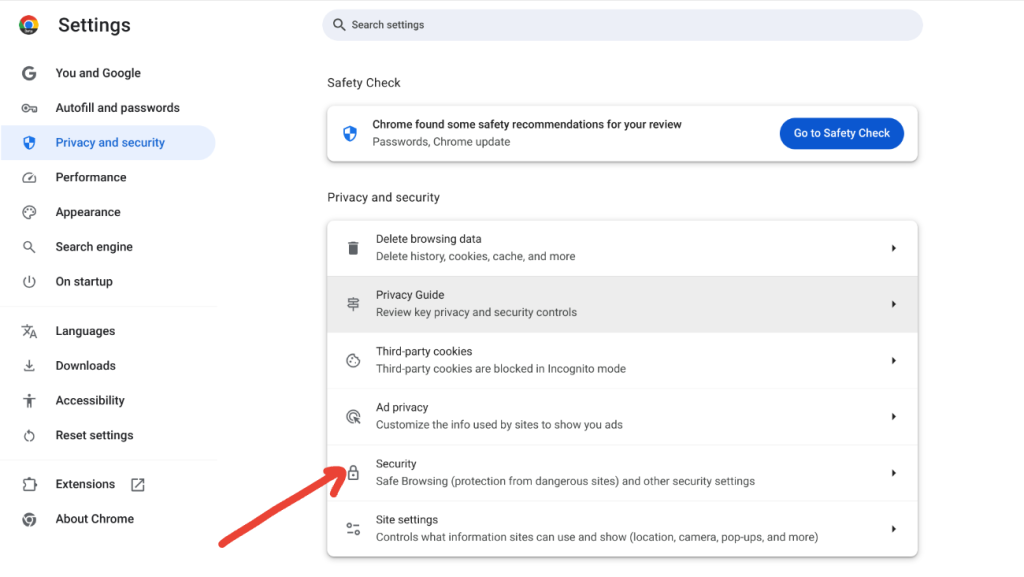Click the Chrome logo next to Settings

(28, 24)
